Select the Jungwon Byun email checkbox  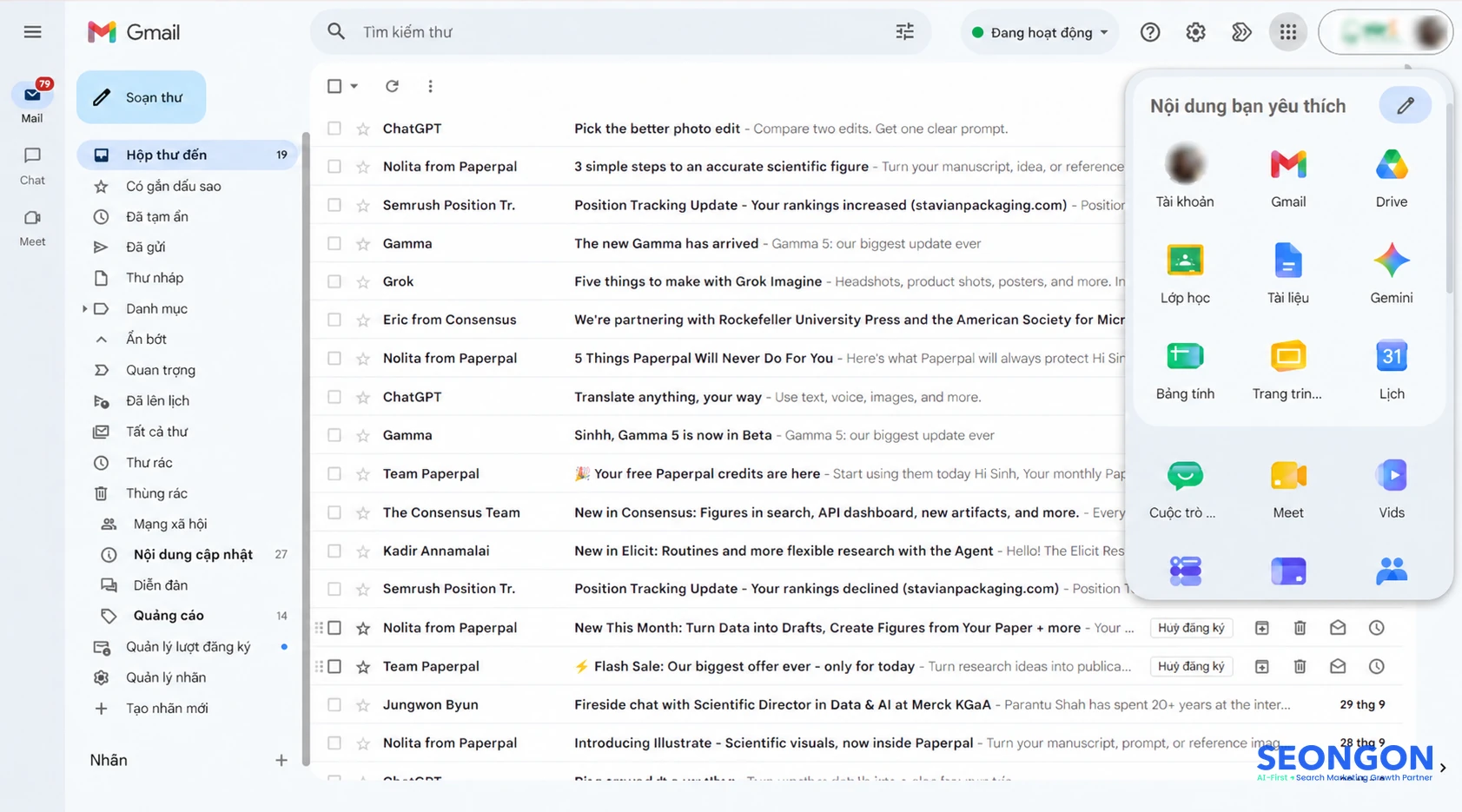click(334, 704)
